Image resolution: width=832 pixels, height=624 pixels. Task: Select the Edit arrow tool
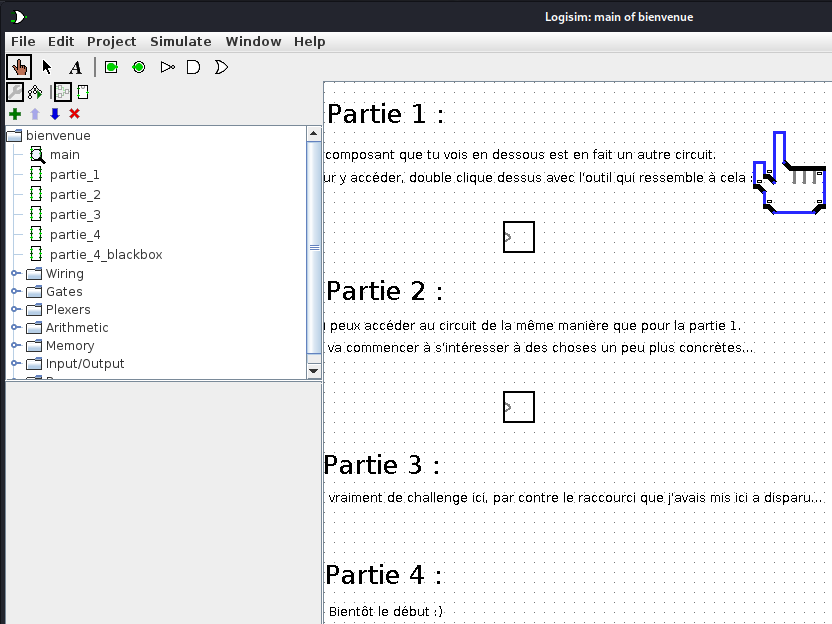pos(47,67)
